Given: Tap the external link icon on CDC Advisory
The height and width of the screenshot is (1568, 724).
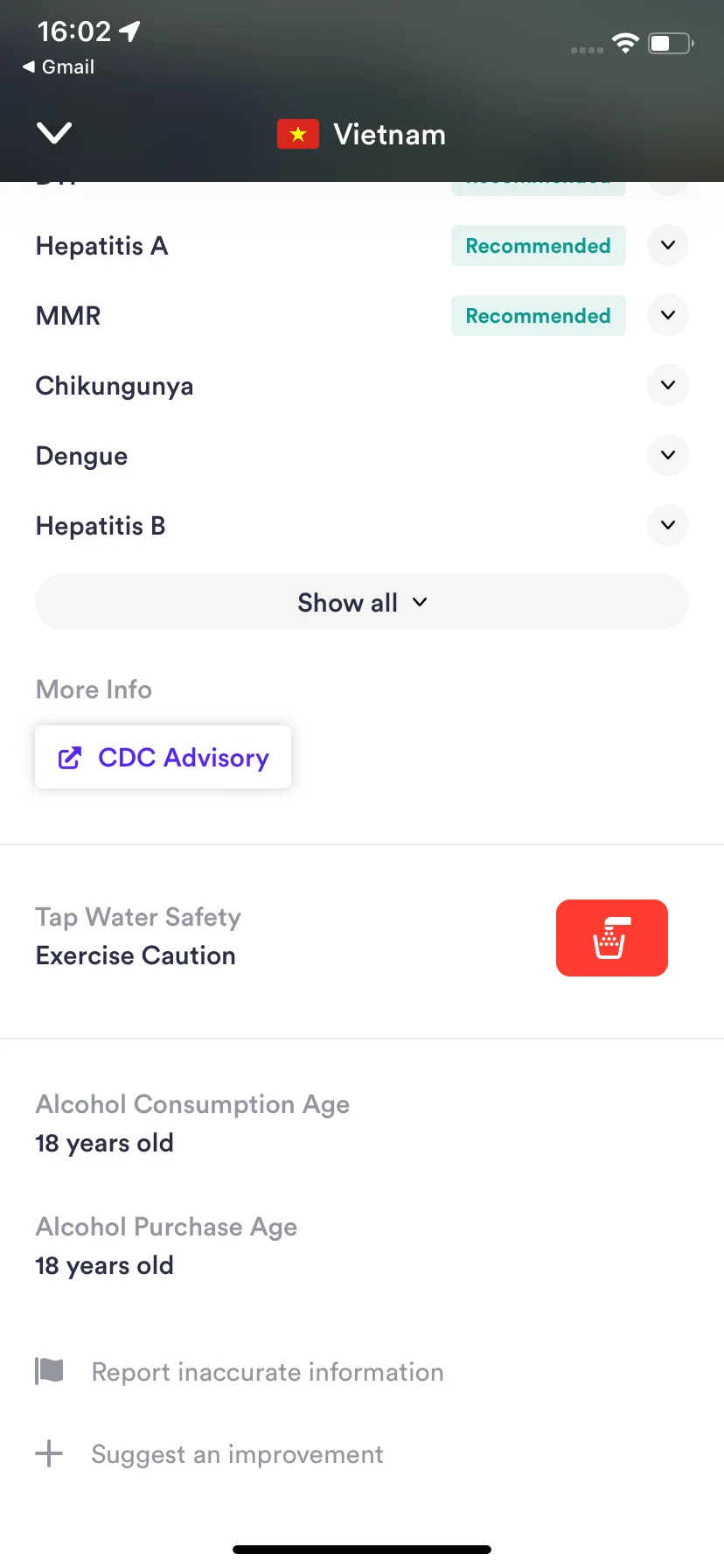Looking at the screenshot, I should coord(70,758).
